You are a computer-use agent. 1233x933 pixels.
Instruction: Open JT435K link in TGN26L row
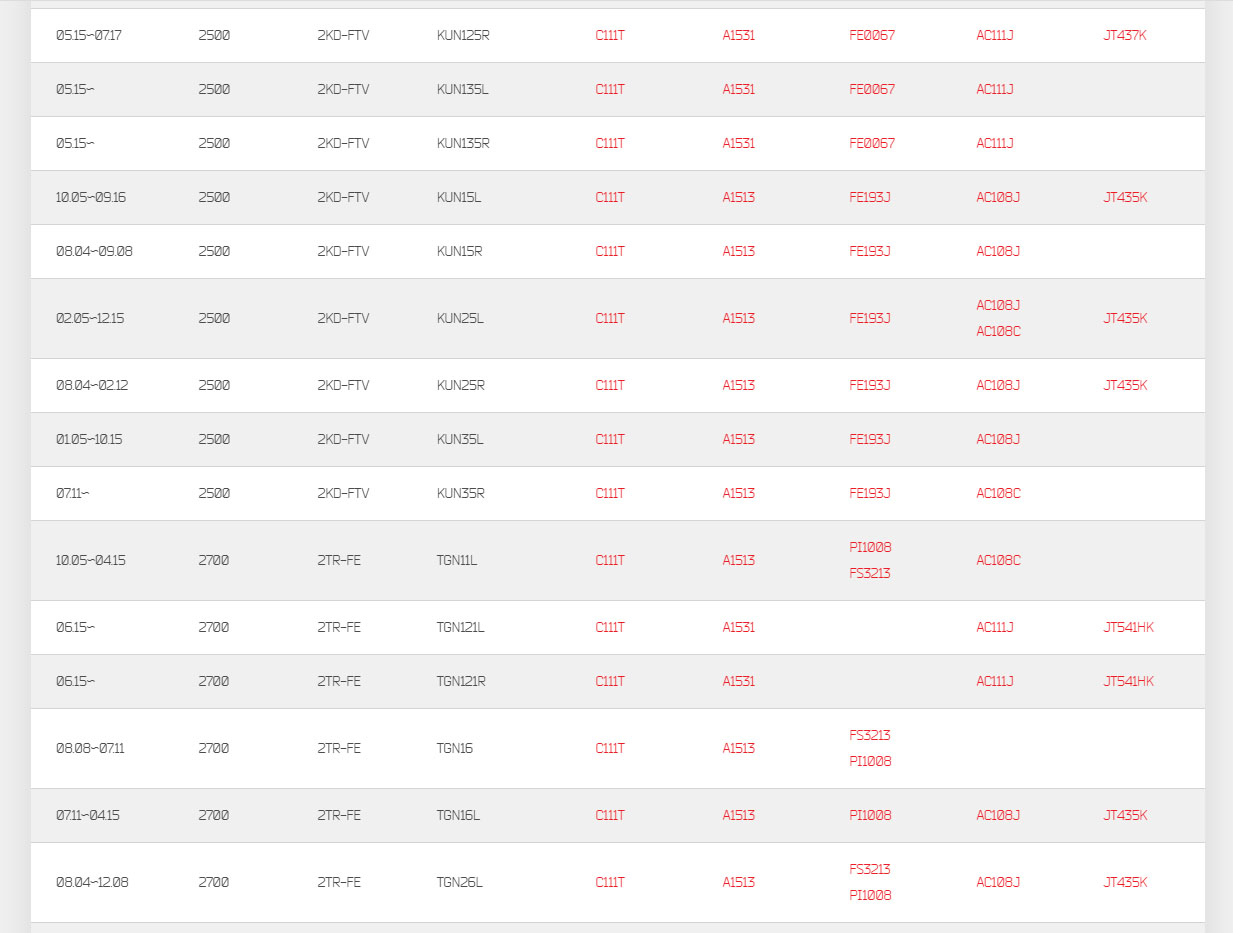pyautogui.click(x=1125, y=882)
